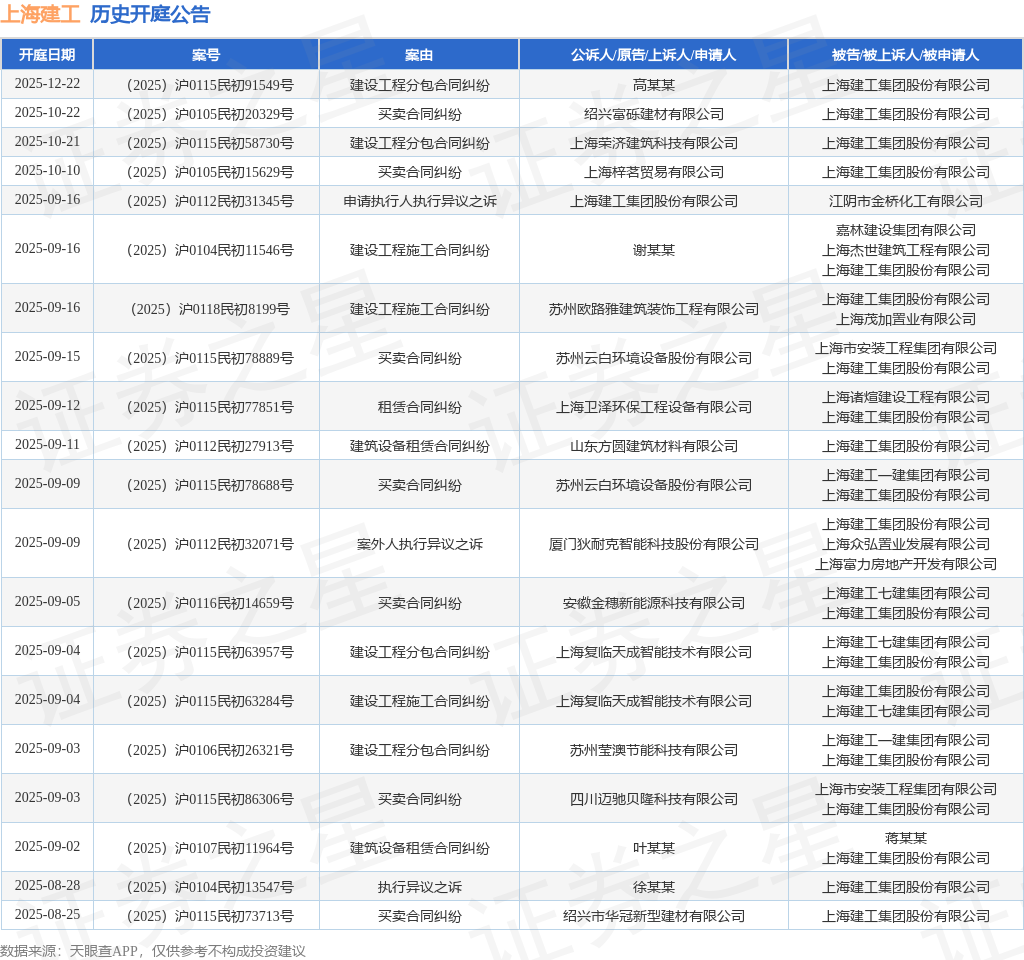The height and width of the screenshot is (960, 1024).
Task: Click plaintiff 绍兴市华冠新型建材有限公司
Action: (653, 916)
